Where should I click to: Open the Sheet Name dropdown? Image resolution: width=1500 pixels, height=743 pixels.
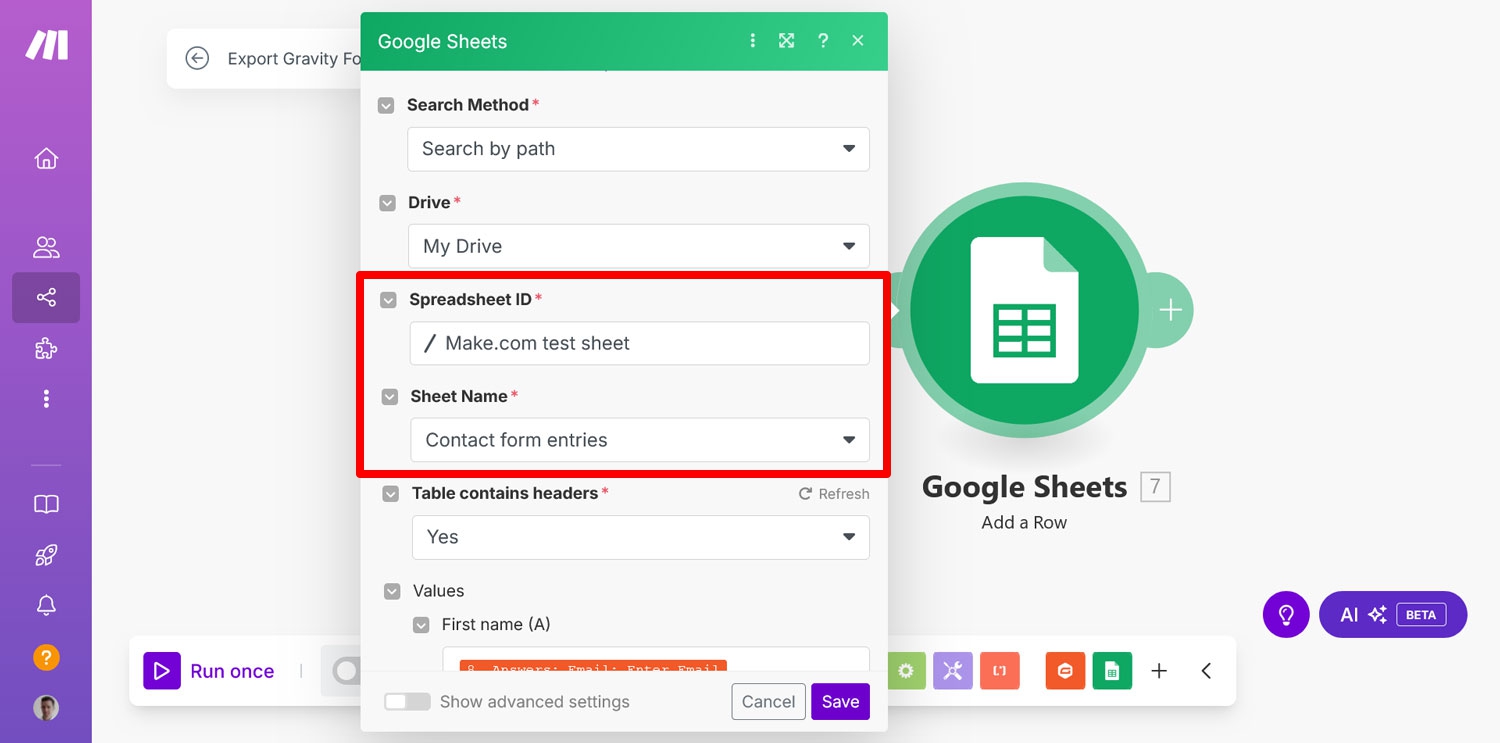click(x=640, y=440)
